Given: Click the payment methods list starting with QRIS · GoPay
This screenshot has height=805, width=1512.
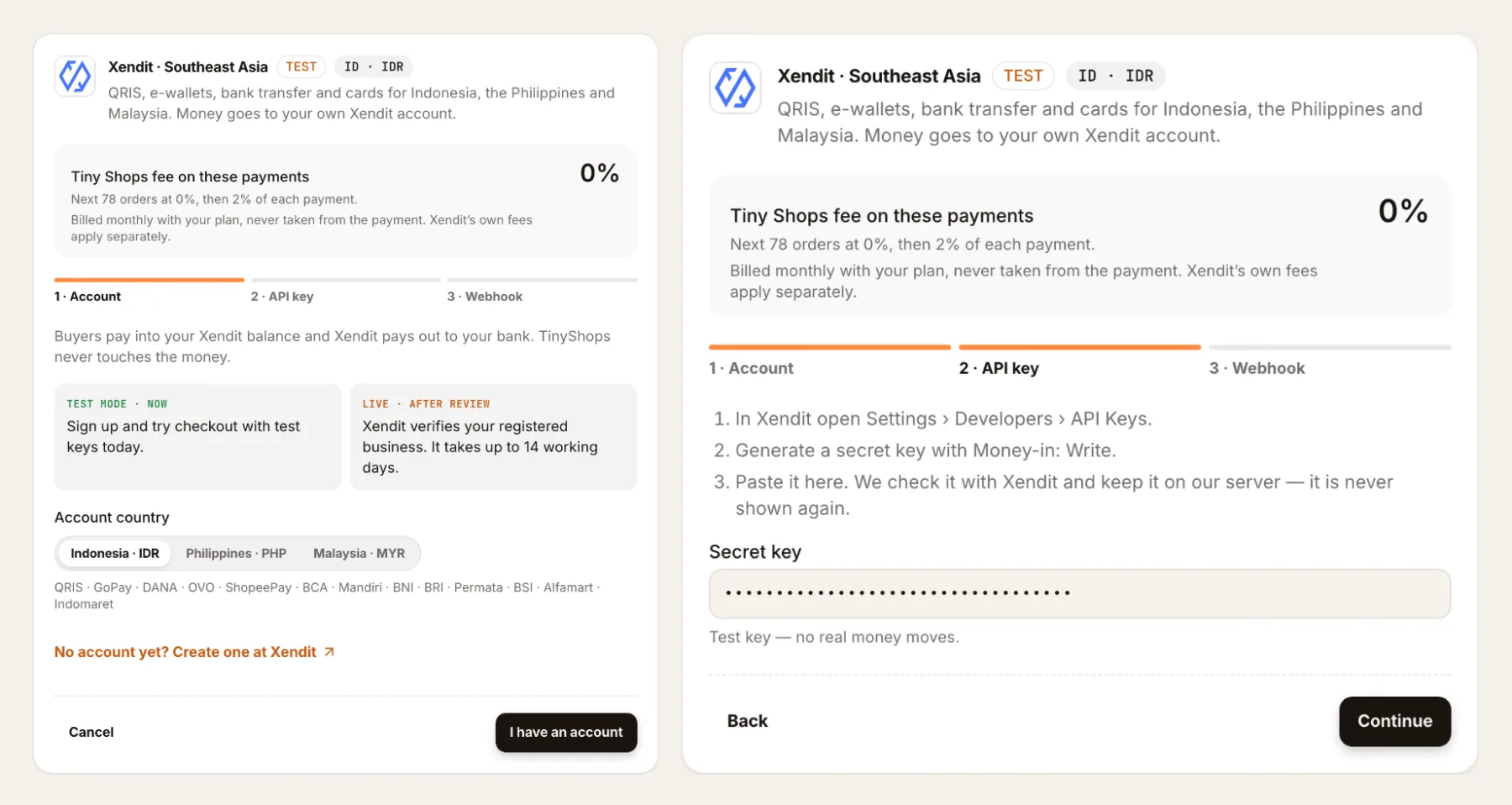Looking at the screenshot, I should point(328,596).
